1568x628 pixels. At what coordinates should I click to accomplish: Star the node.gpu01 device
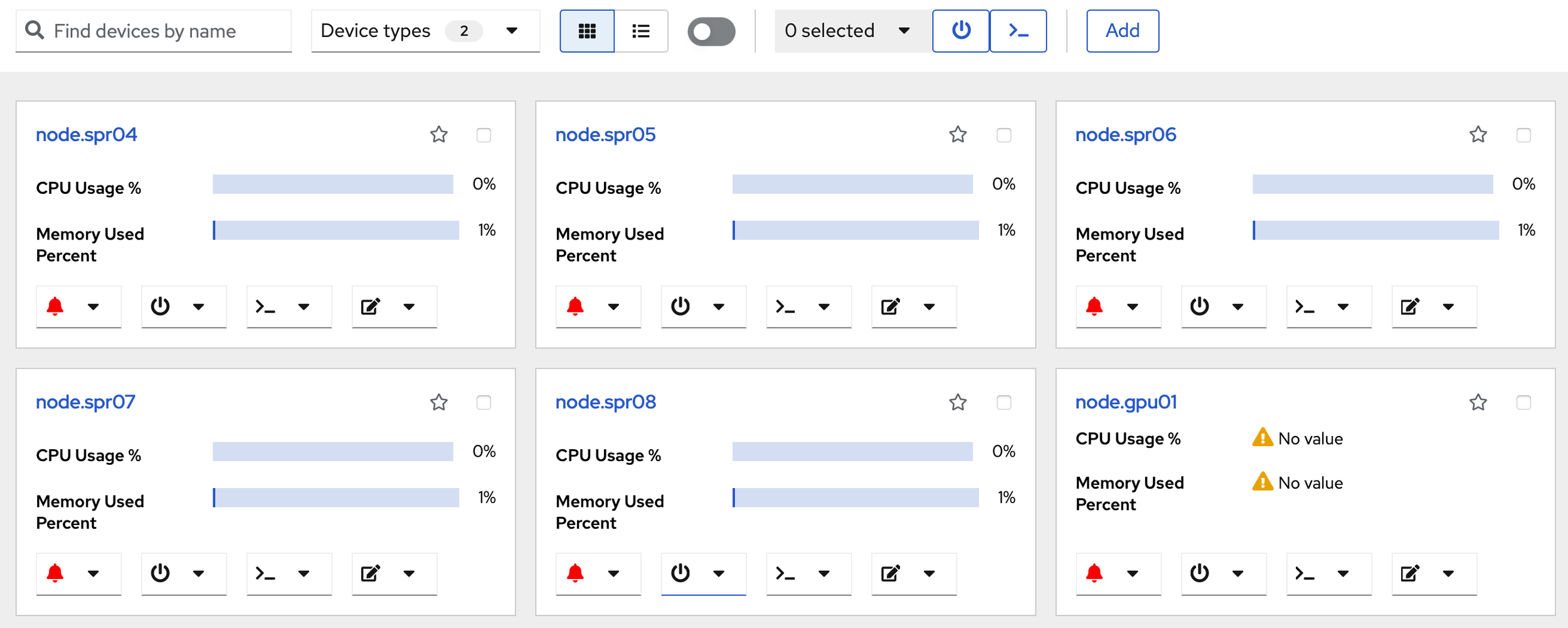[x=1478, y=402]
